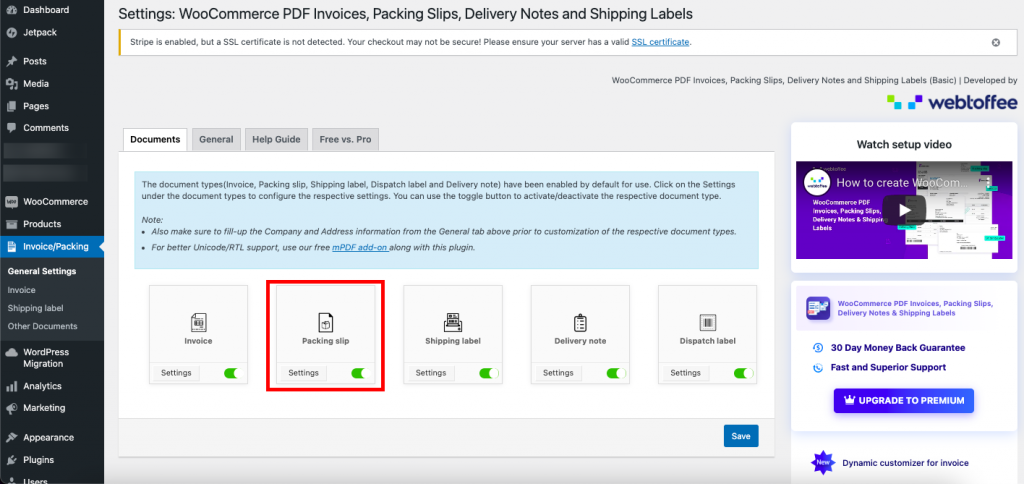The image size is (1024, 484).
Task: Open Analytics menu label
Action: 42,386
